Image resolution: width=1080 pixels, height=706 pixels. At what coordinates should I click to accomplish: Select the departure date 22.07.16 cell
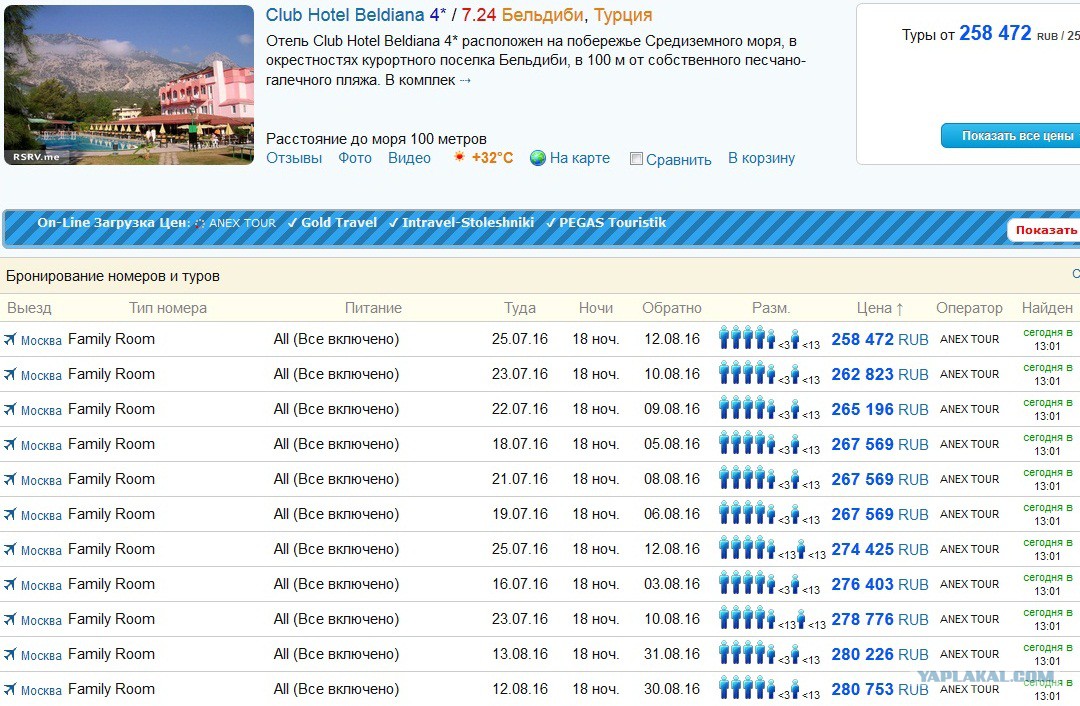(x=519, y=409)
